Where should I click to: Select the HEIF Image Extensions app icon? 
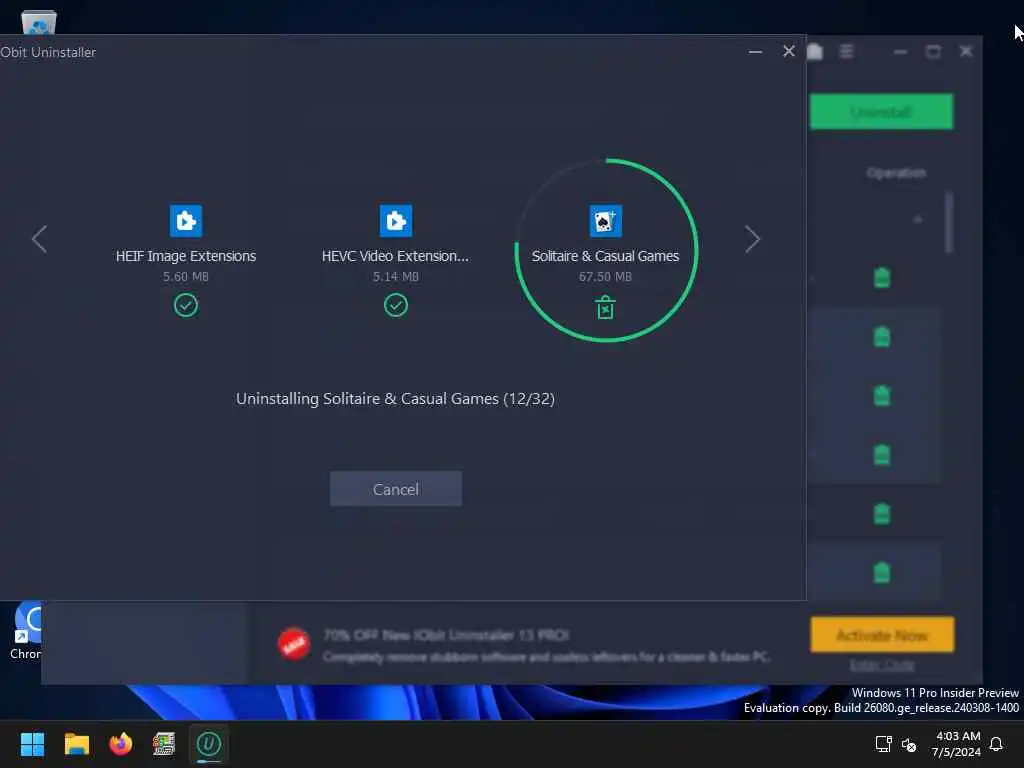[x=186, y=221]
